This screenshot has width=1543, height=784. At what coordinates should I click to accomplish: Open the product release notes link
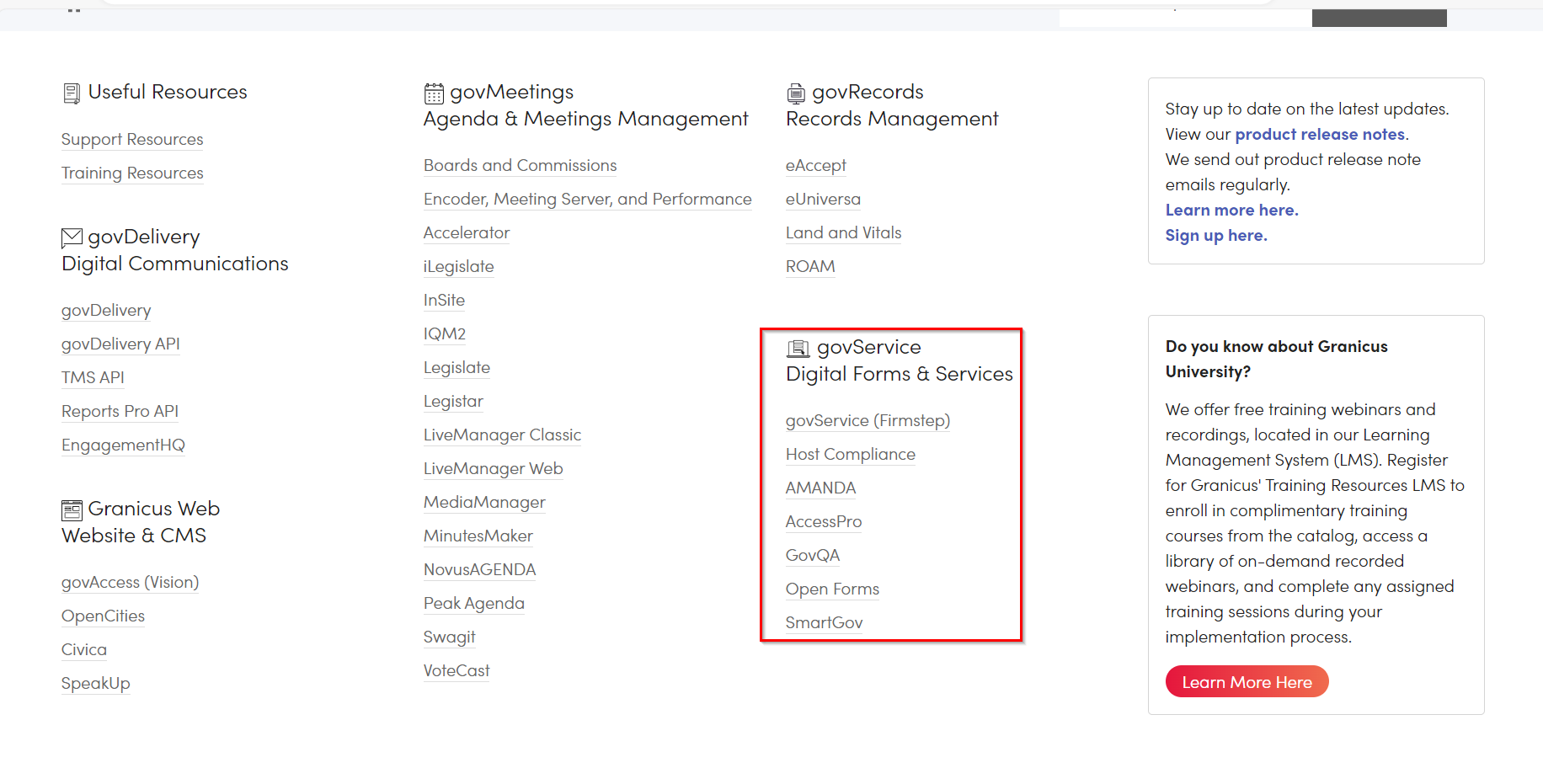(x=1319, y=134)
